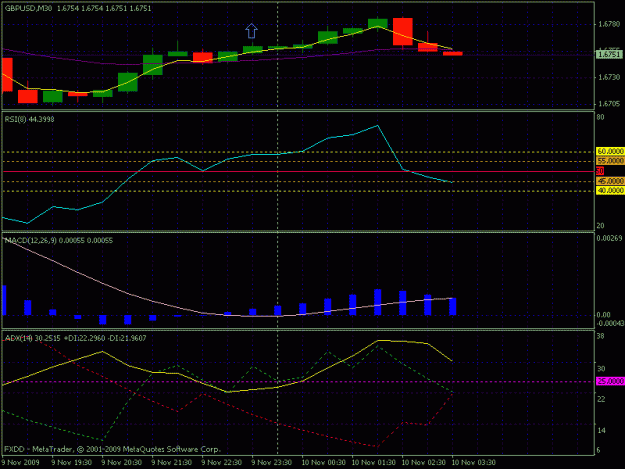Click the ADX(14) 30.2515 indicator label
This screenshot has height=469, width=625.
[75, 338]
